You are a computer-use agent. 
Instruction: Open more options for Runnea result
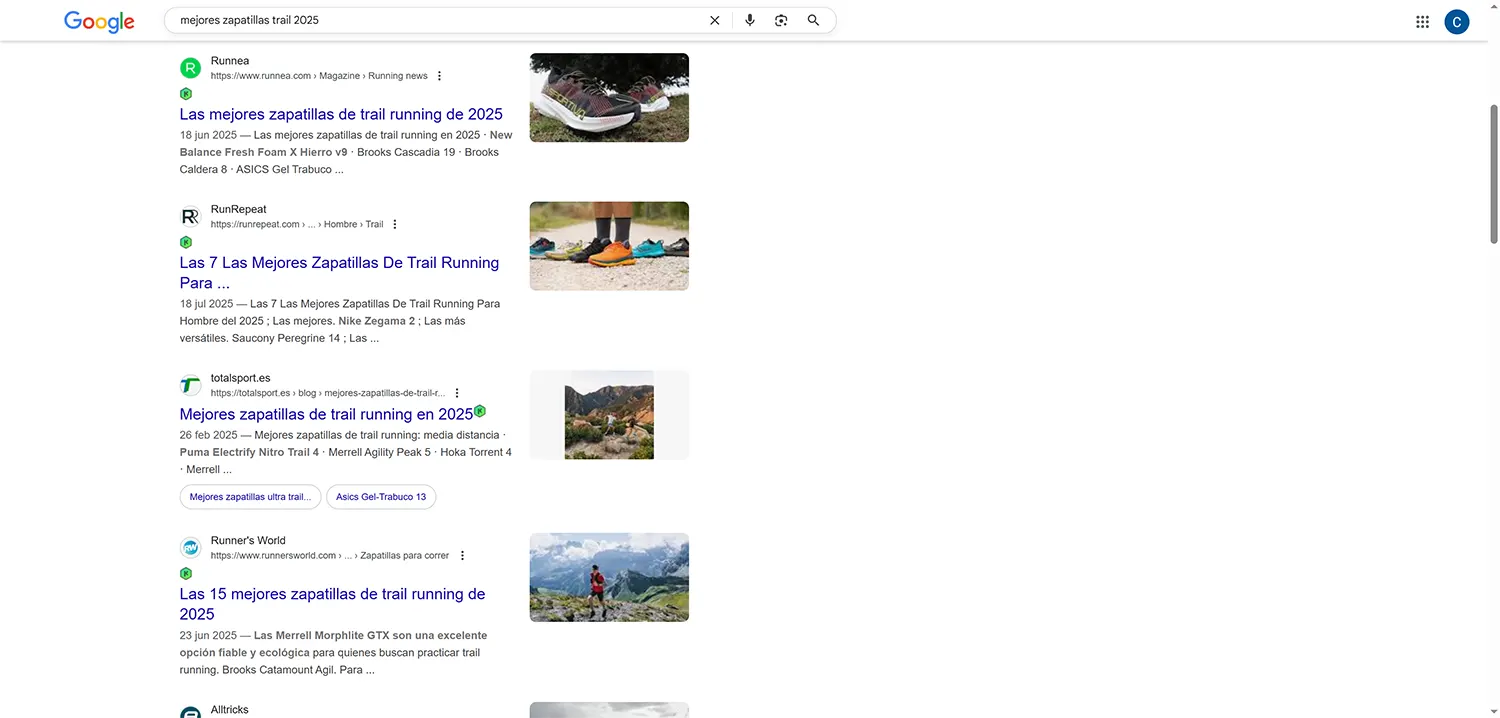click(x=439, y=76)
